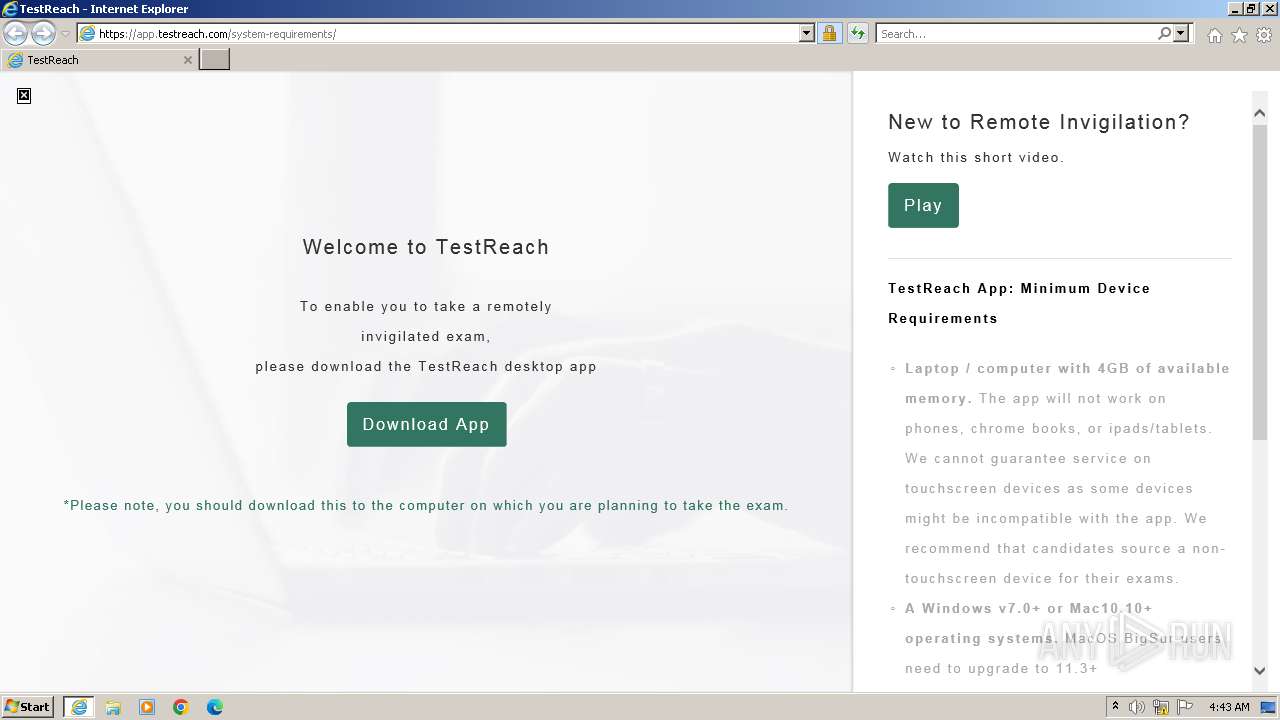1280x720 pixels.
Task: Click the Refresh page icon
Action: pyautogui.click(x=857, y=34)
